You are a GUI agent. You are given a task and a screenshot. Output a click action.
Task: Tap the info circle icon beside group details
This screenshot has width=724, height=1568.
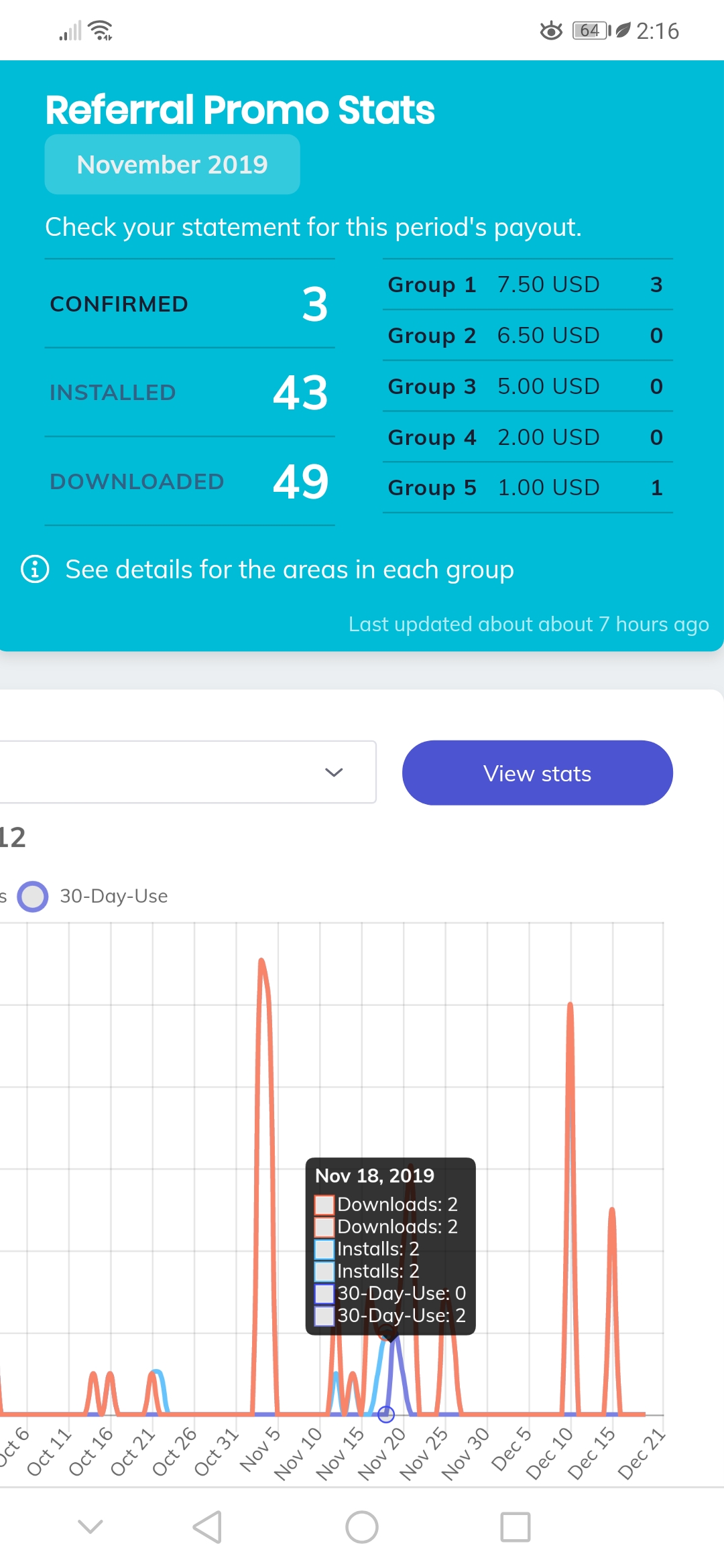35,570
